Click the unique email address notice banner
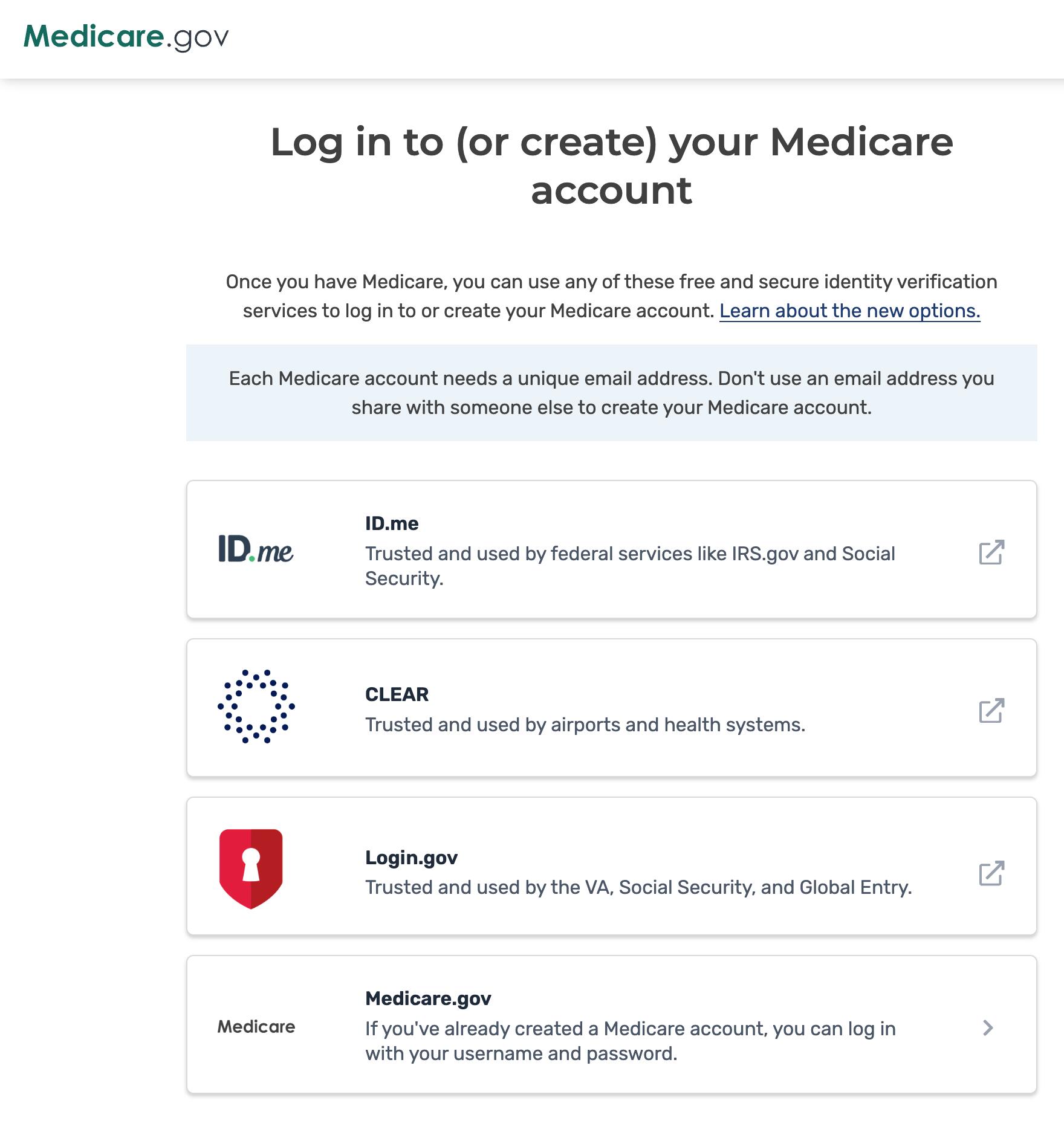The height and width of the screenshot is (1135, 1064). [x=611, y=393]
